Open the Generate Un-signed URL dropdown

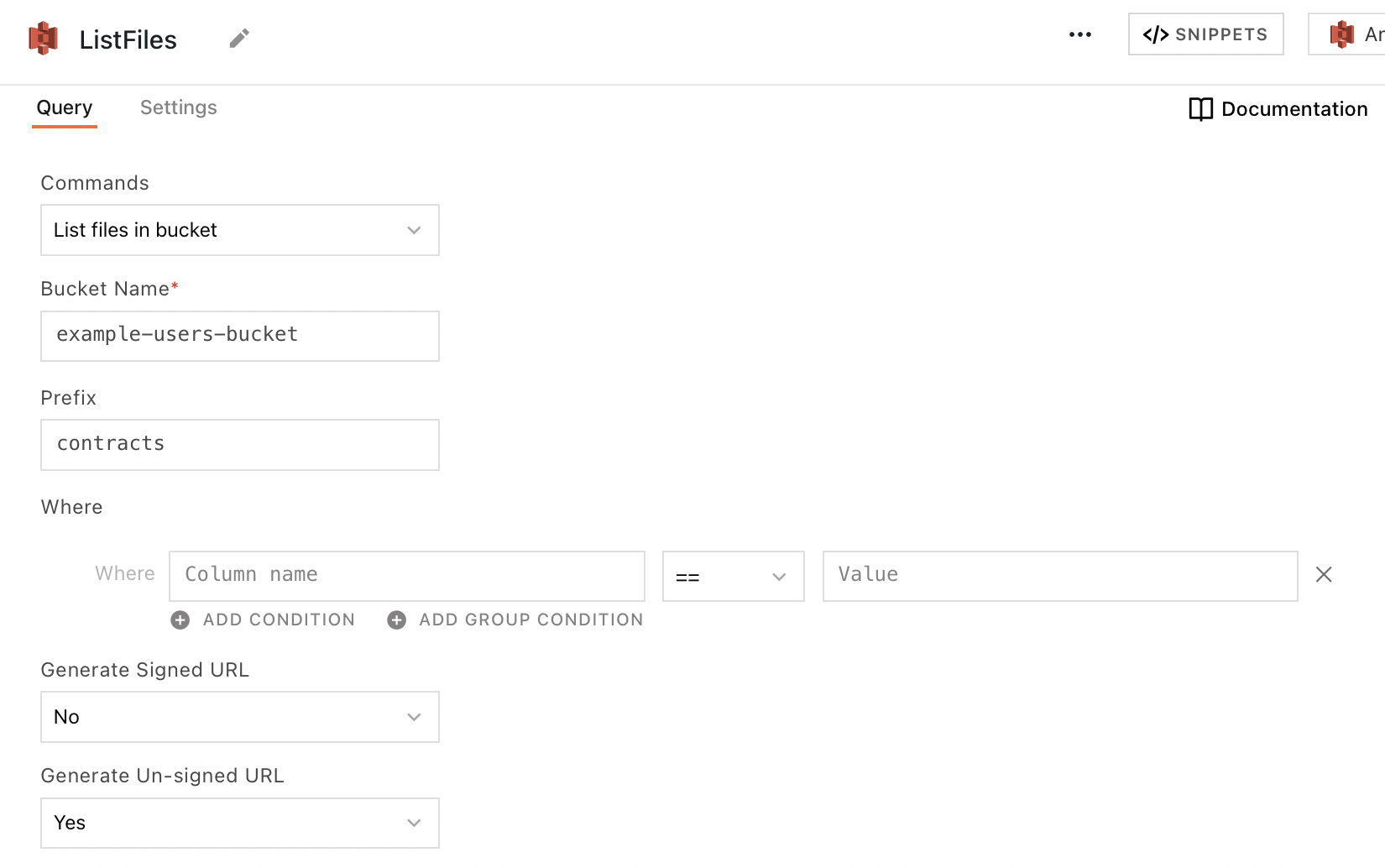pyautogui.click(x=240, y=823)
